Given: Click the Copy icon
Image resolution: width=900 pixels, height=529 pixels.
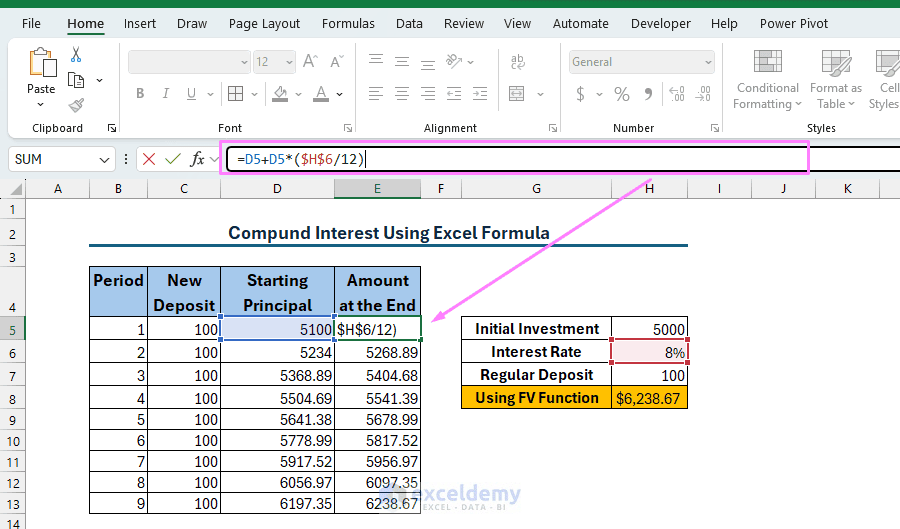Looking at the screenshot, I should point(76,80).
